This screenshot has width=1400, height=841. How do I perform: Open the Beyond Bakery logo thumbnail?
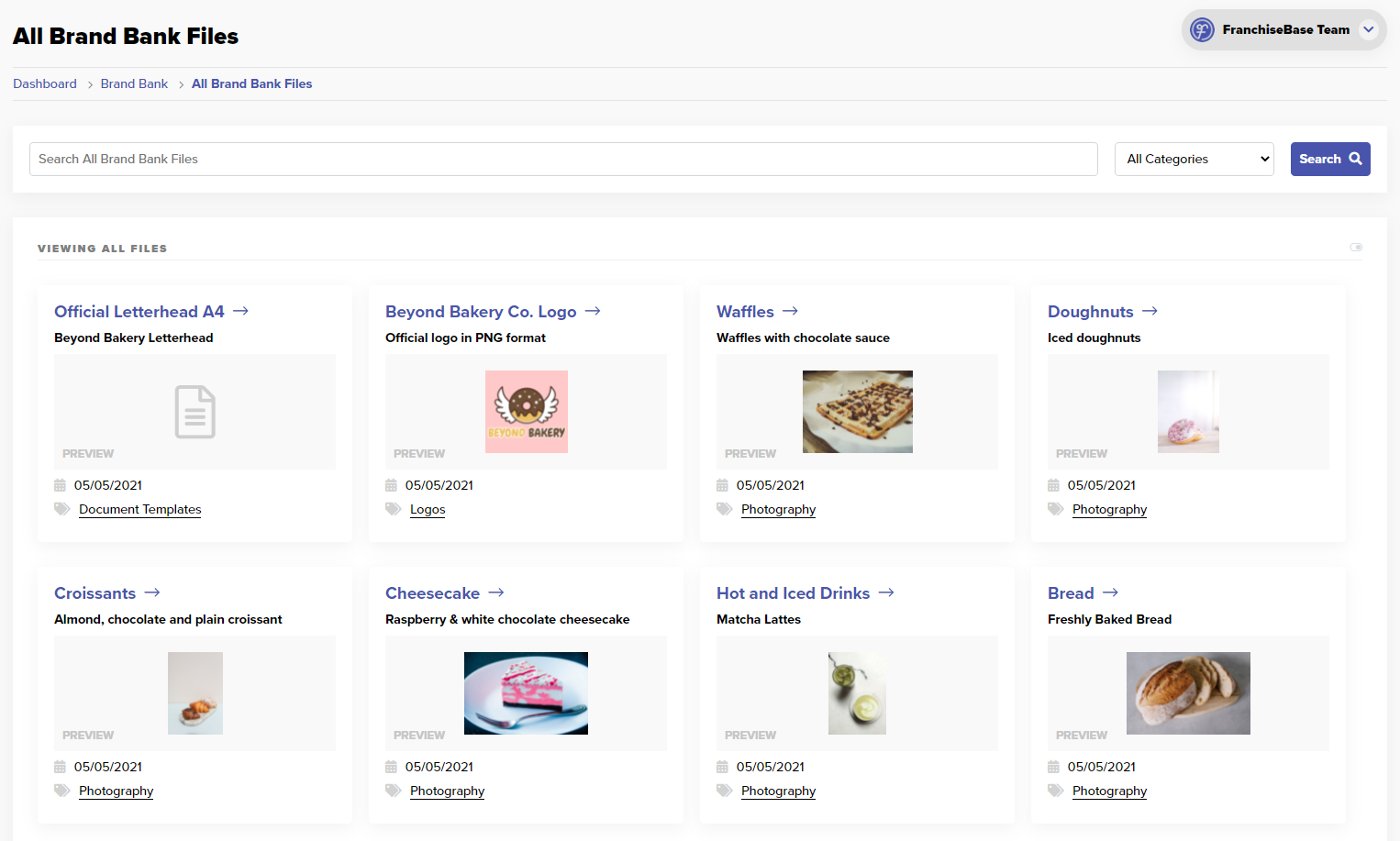tap(526, 412)
